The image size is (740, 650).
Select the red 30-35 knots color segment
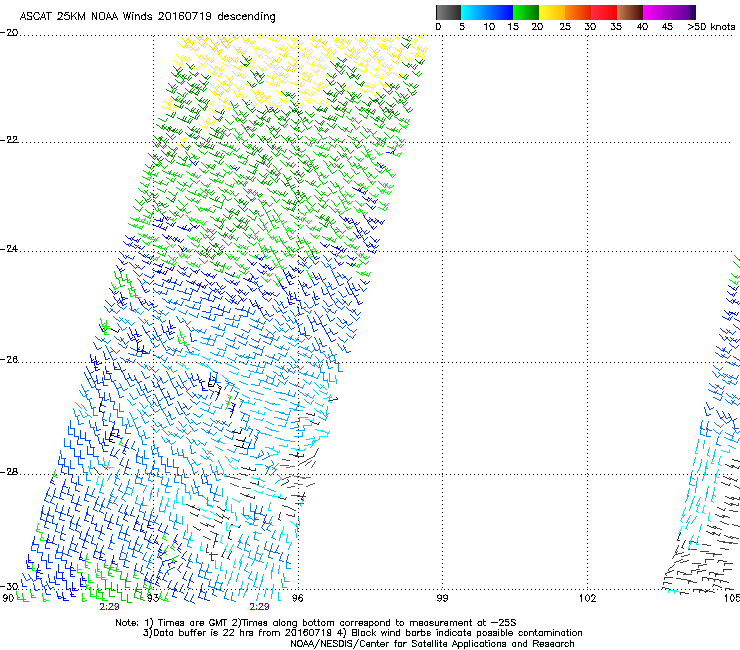coord(604,12)
